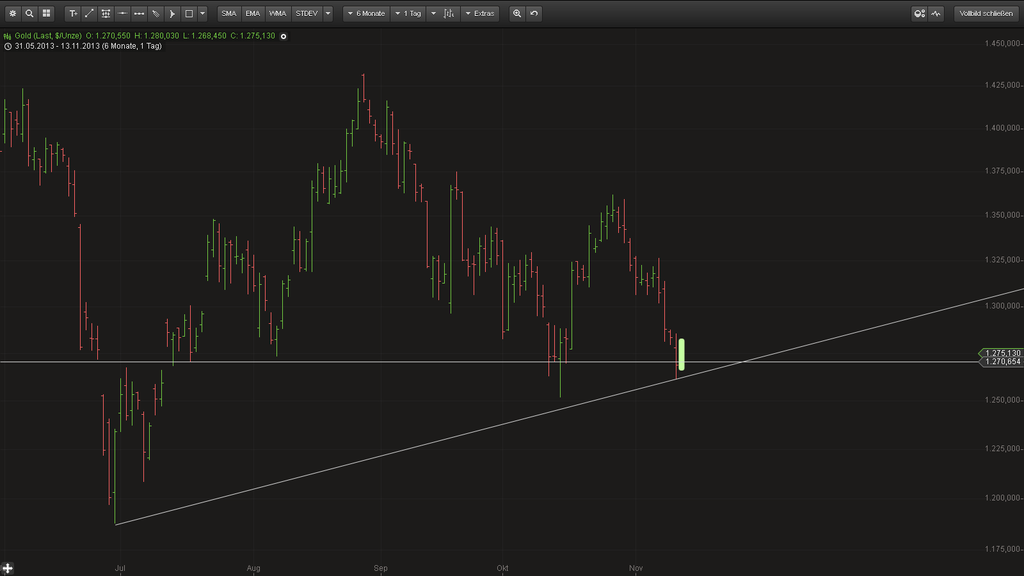1024x576 pixels.
Task: Add SMA indicator
Action: (x=229, y=13)
